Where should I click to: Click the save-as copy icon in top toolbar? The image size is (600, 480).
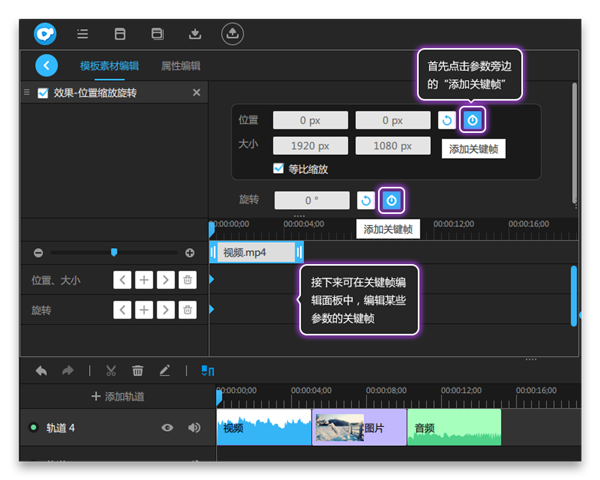tap(158, 34)
